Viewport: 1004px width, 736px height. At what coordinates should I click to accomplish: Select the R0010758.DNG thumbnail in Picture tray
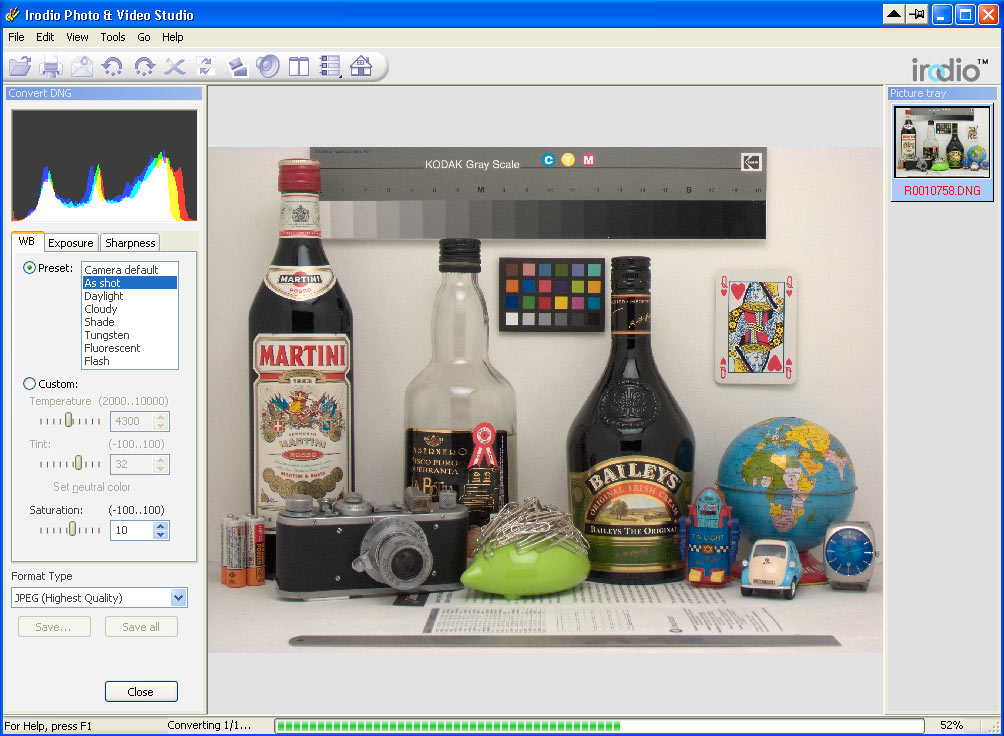[x=941, y=140]
